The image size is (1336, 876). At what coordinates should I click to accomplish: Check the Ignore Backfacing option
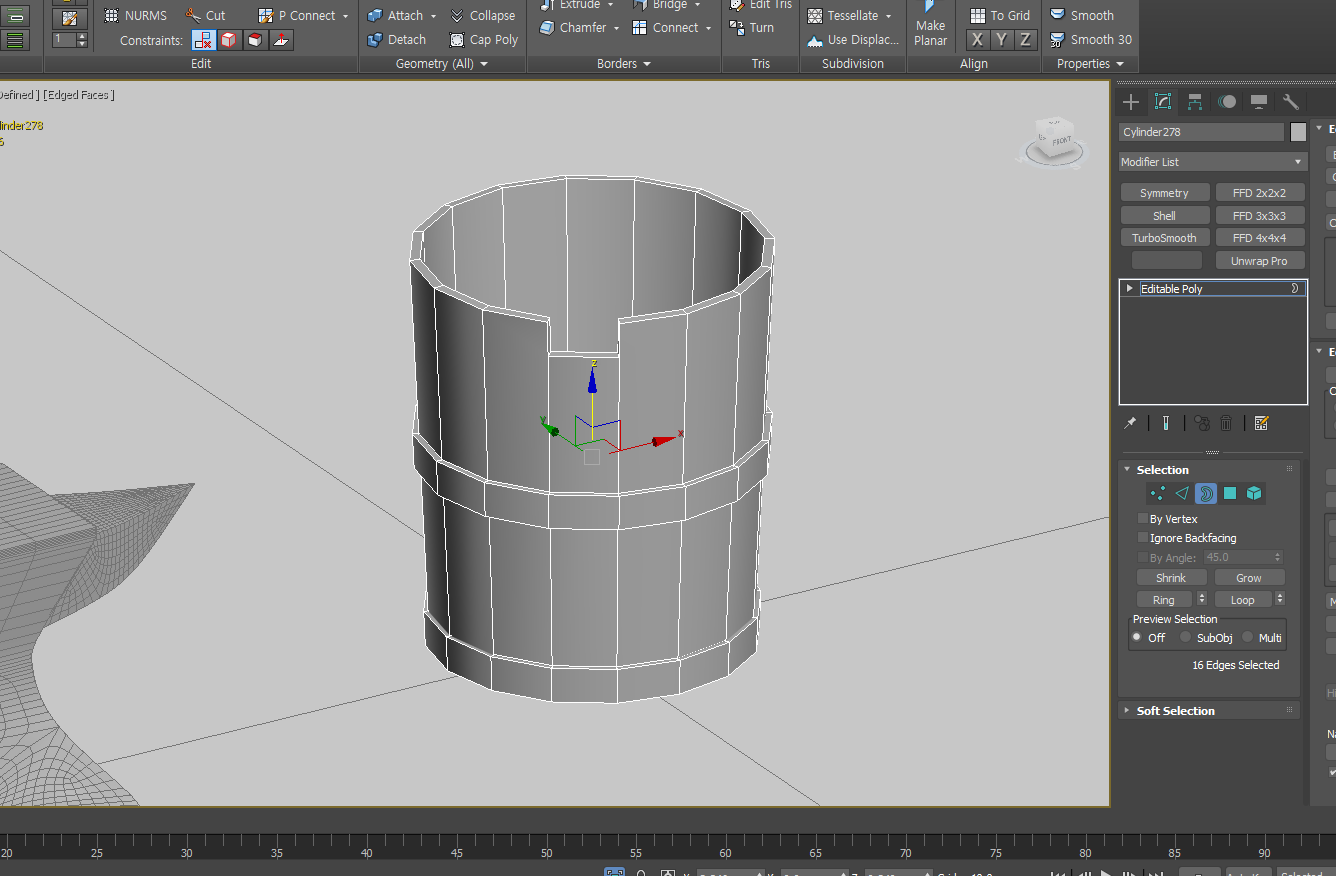(1143, 538)
